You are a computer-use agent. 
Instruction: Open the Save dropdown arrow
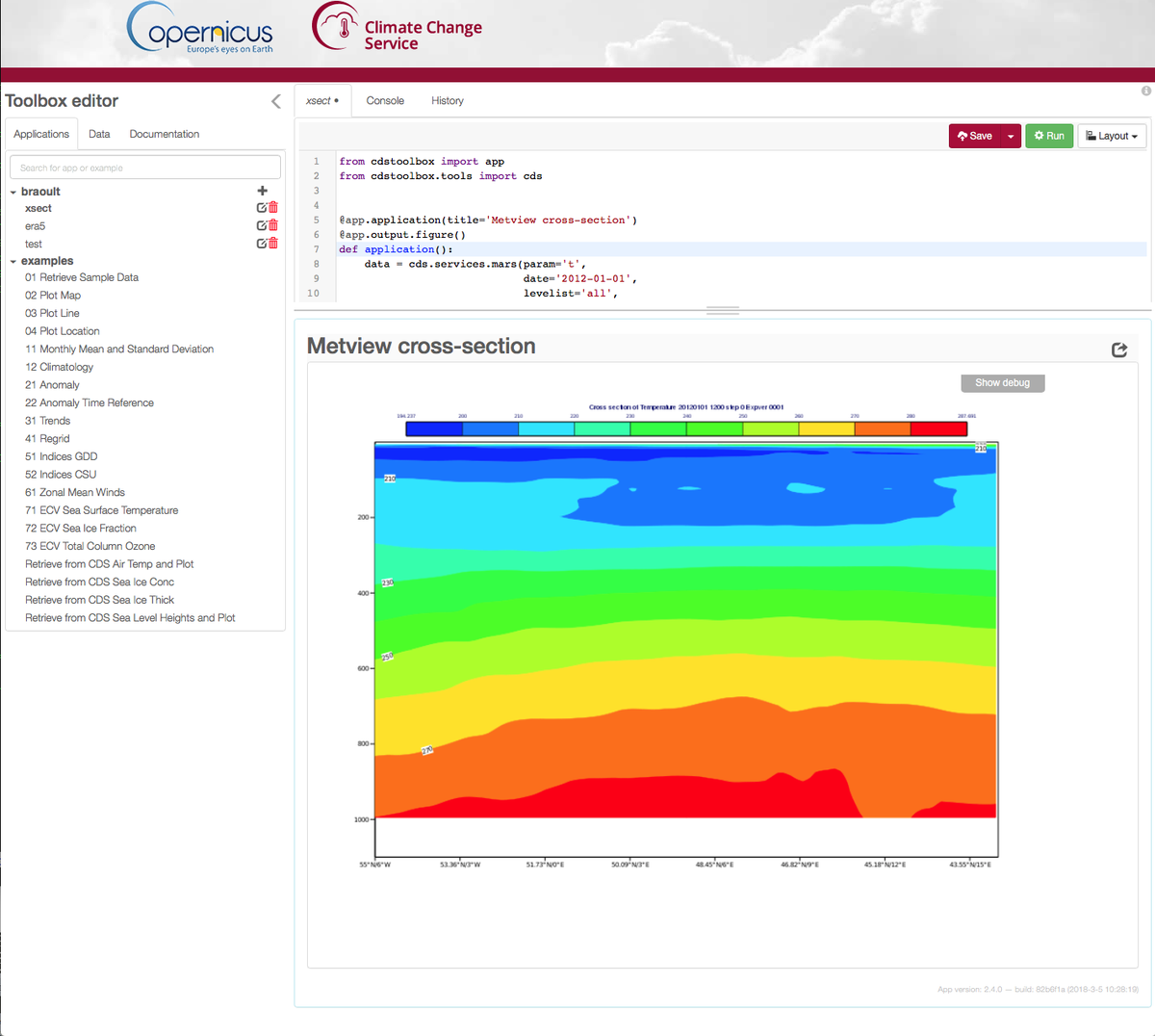[x=1011, y=136]
